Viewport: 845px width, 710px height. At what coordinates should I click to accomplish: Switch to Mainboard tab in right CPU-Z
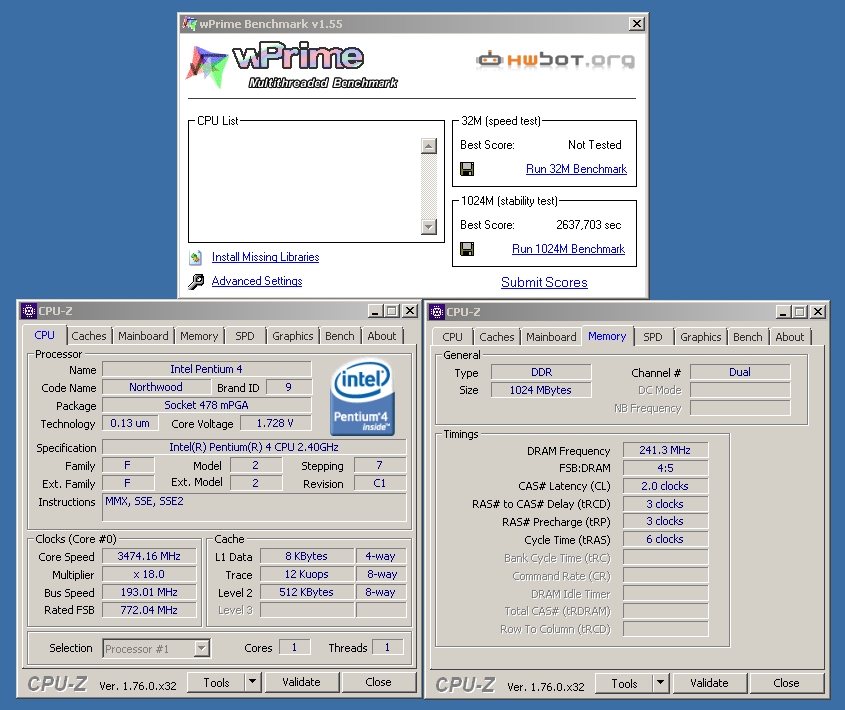coord(551,337)
